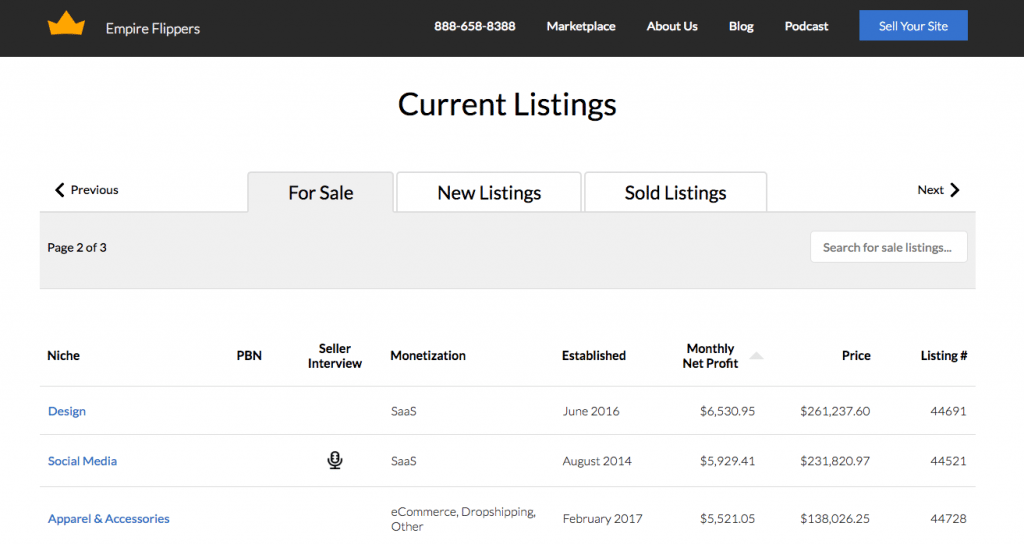Click the Sell Your Site button
Image resolution: width=1024 pixels, height=544 pixels.
[x=913, y=25]
